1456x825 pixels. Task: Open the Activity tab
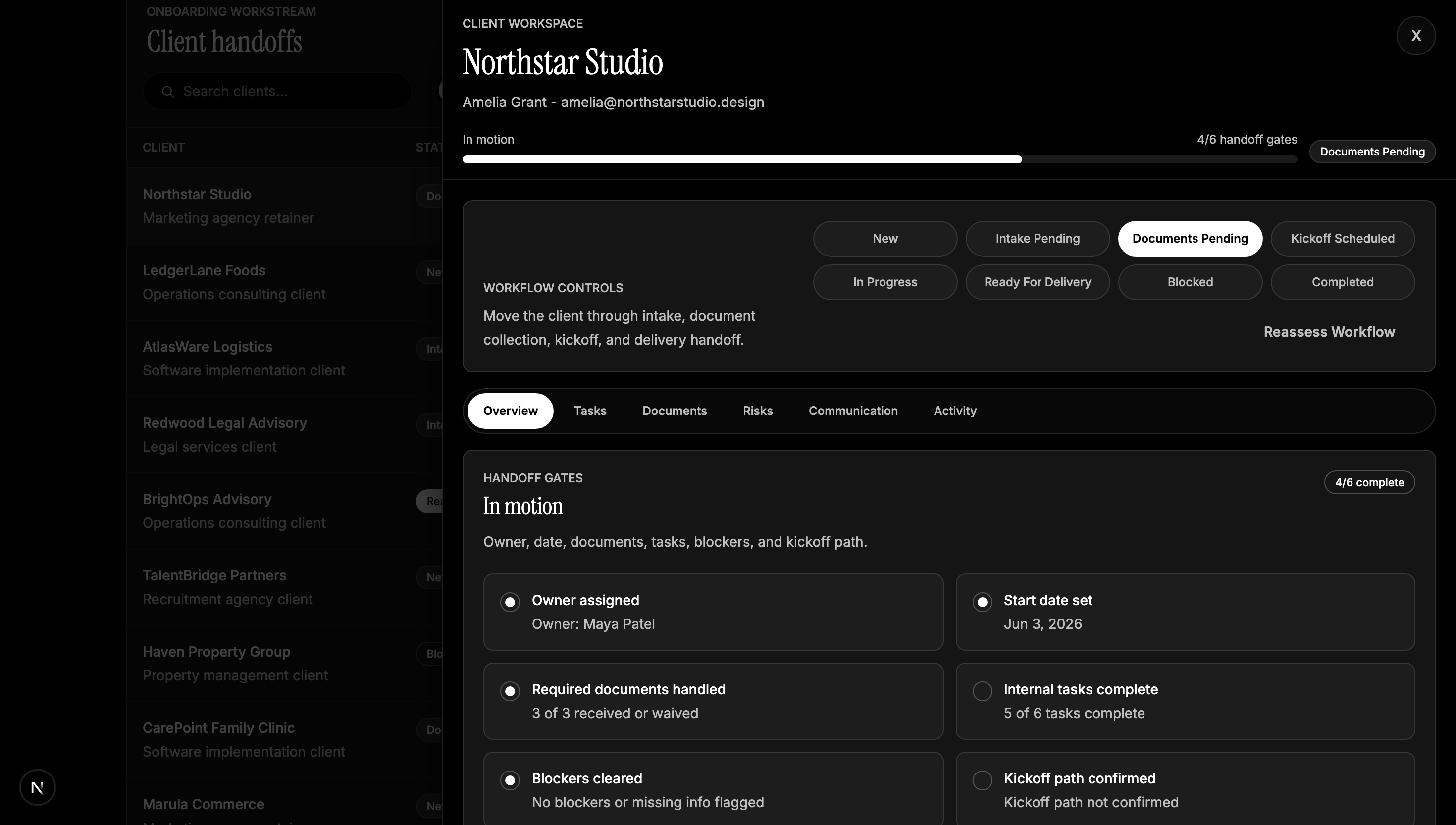[x=955, y=411]
